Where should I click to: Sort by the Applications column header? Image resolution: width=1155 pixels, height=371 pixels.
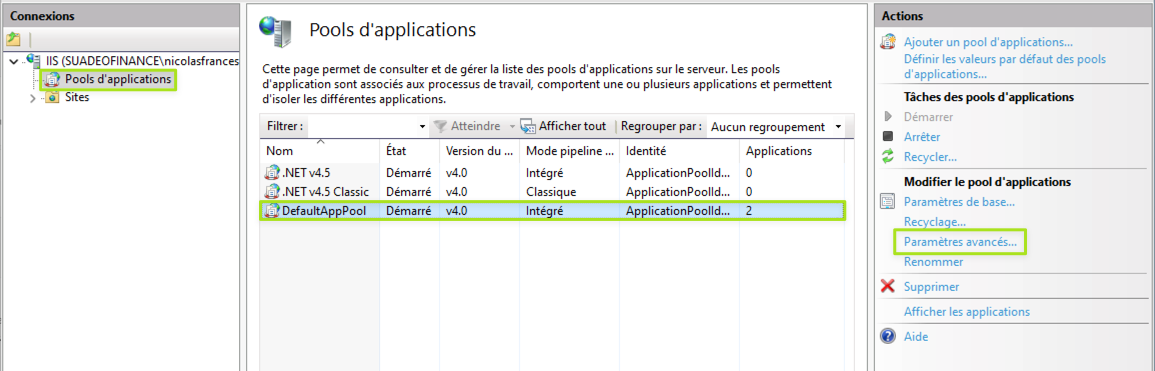pyautogui.click(x=792, y=150)
